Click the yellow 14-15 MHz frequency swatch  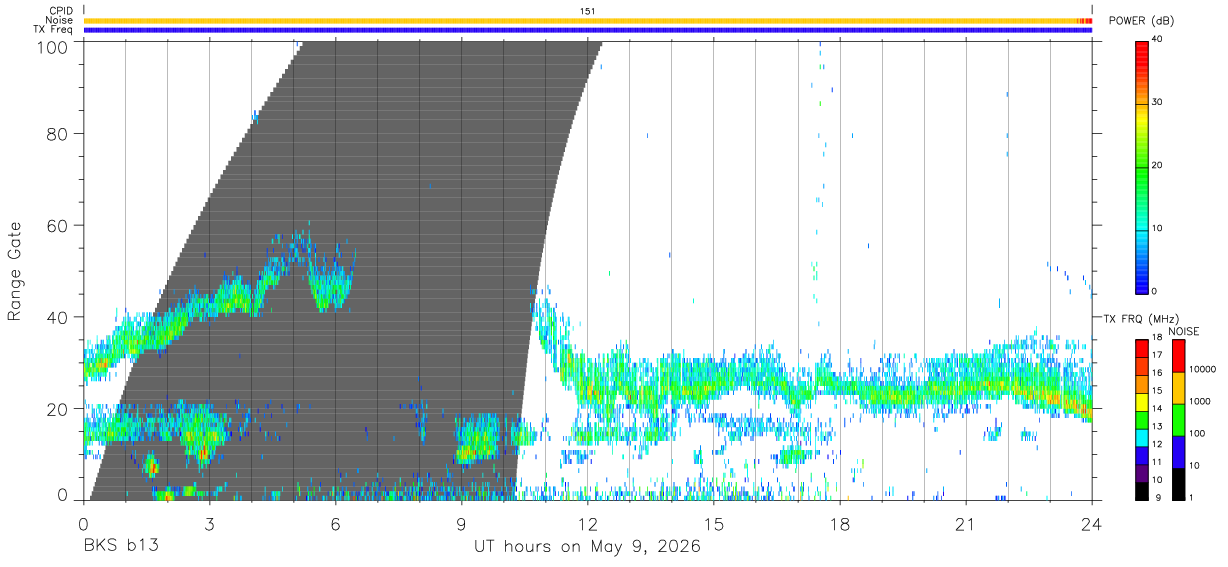[1141, 400]
